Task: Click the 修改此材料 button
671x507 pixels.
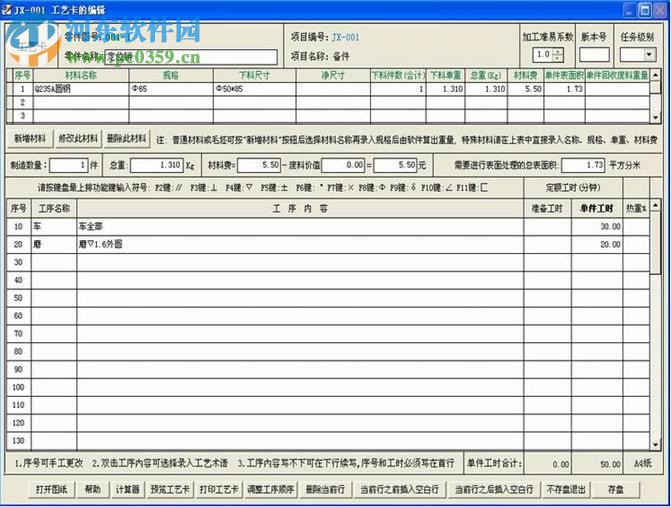Action: [78, 139]
